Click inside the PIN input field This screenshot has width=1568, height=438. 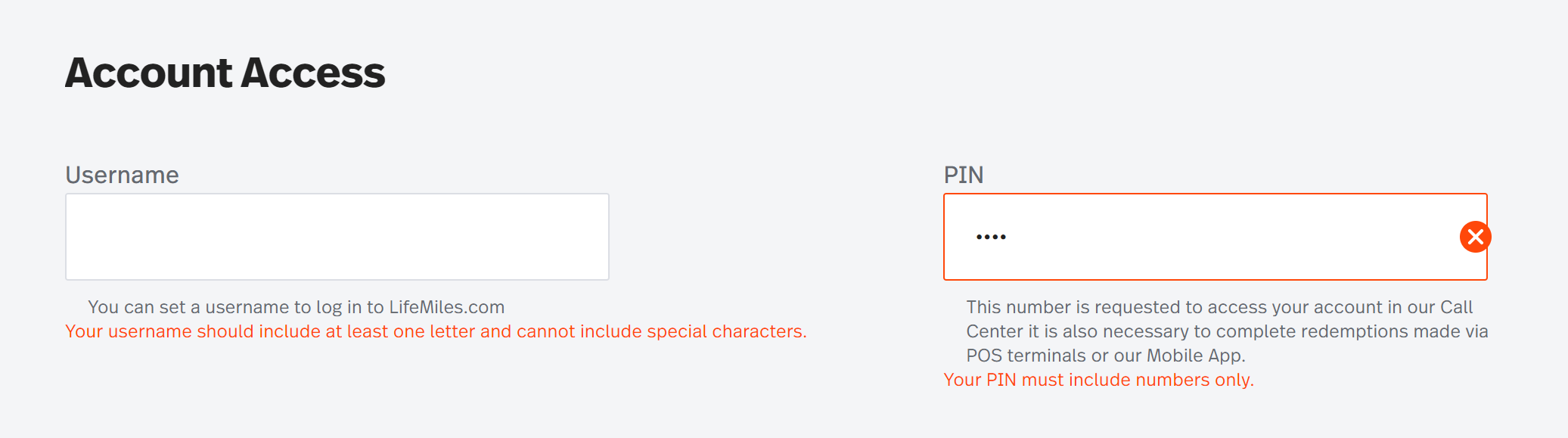1215,237
